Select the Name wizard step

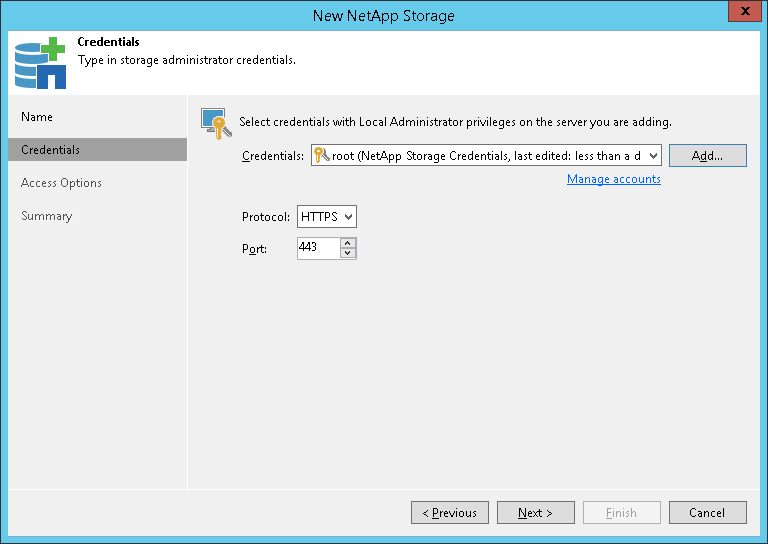(x=37, y=117)
